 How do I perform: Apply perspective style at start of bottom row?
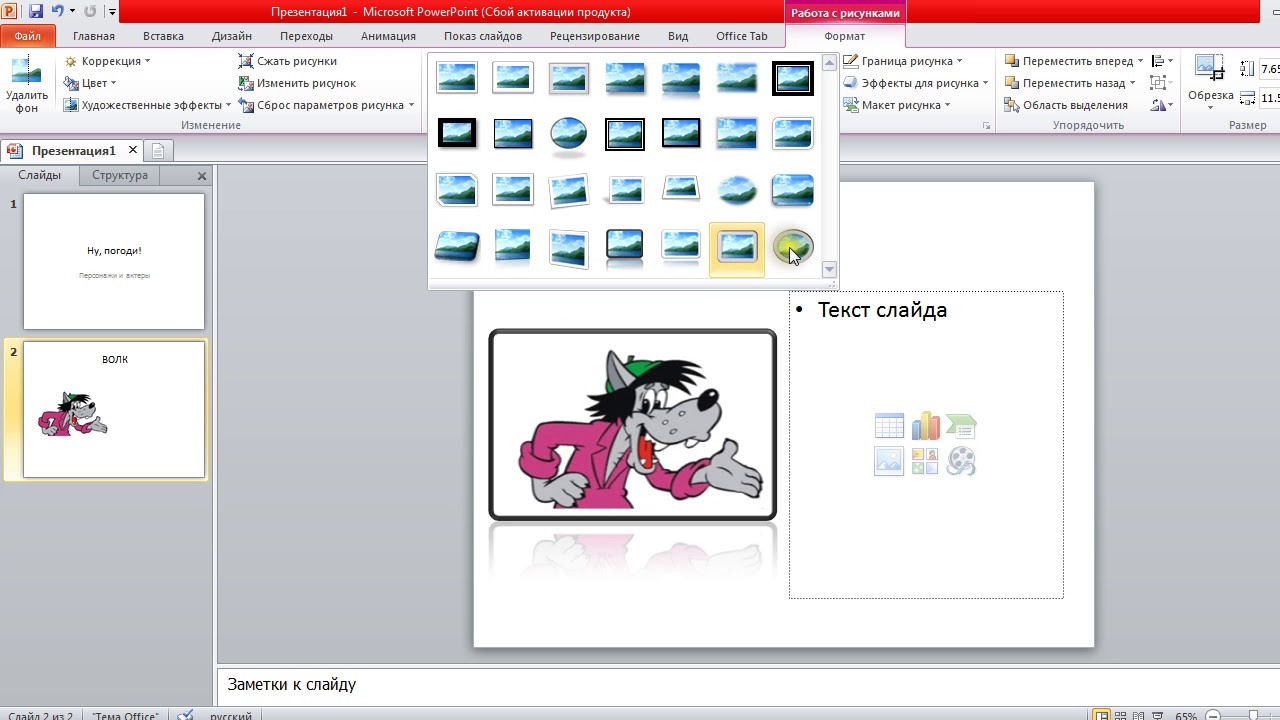pos(457,247)
